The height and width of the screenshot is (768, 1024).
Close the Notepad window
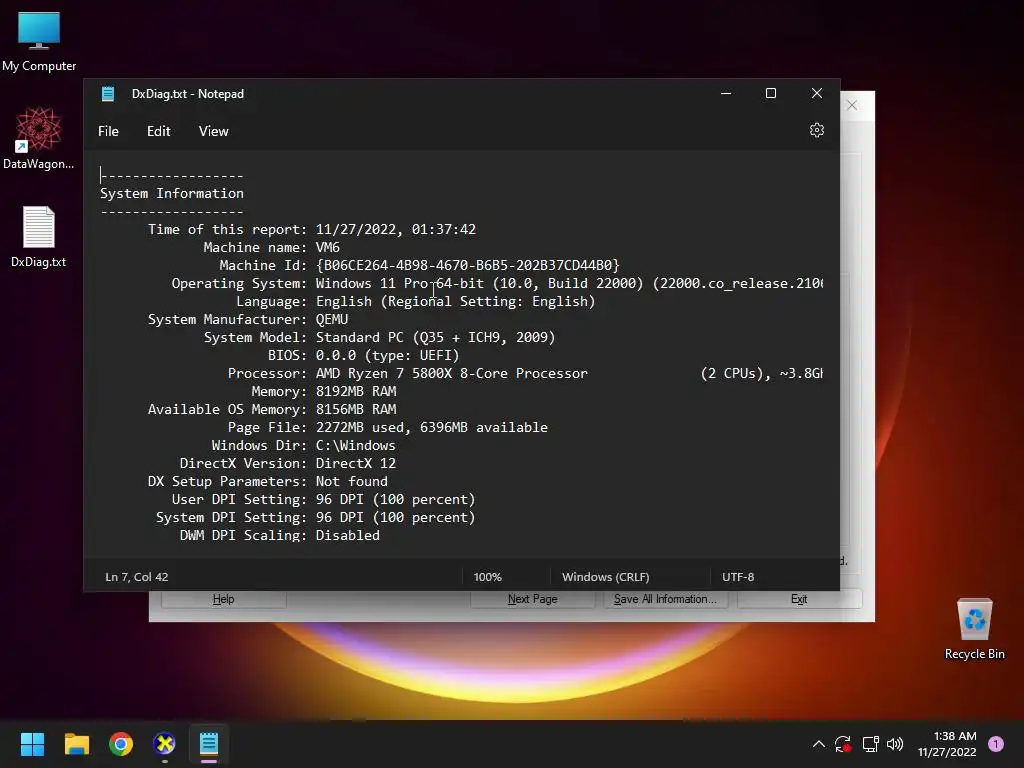816,93
